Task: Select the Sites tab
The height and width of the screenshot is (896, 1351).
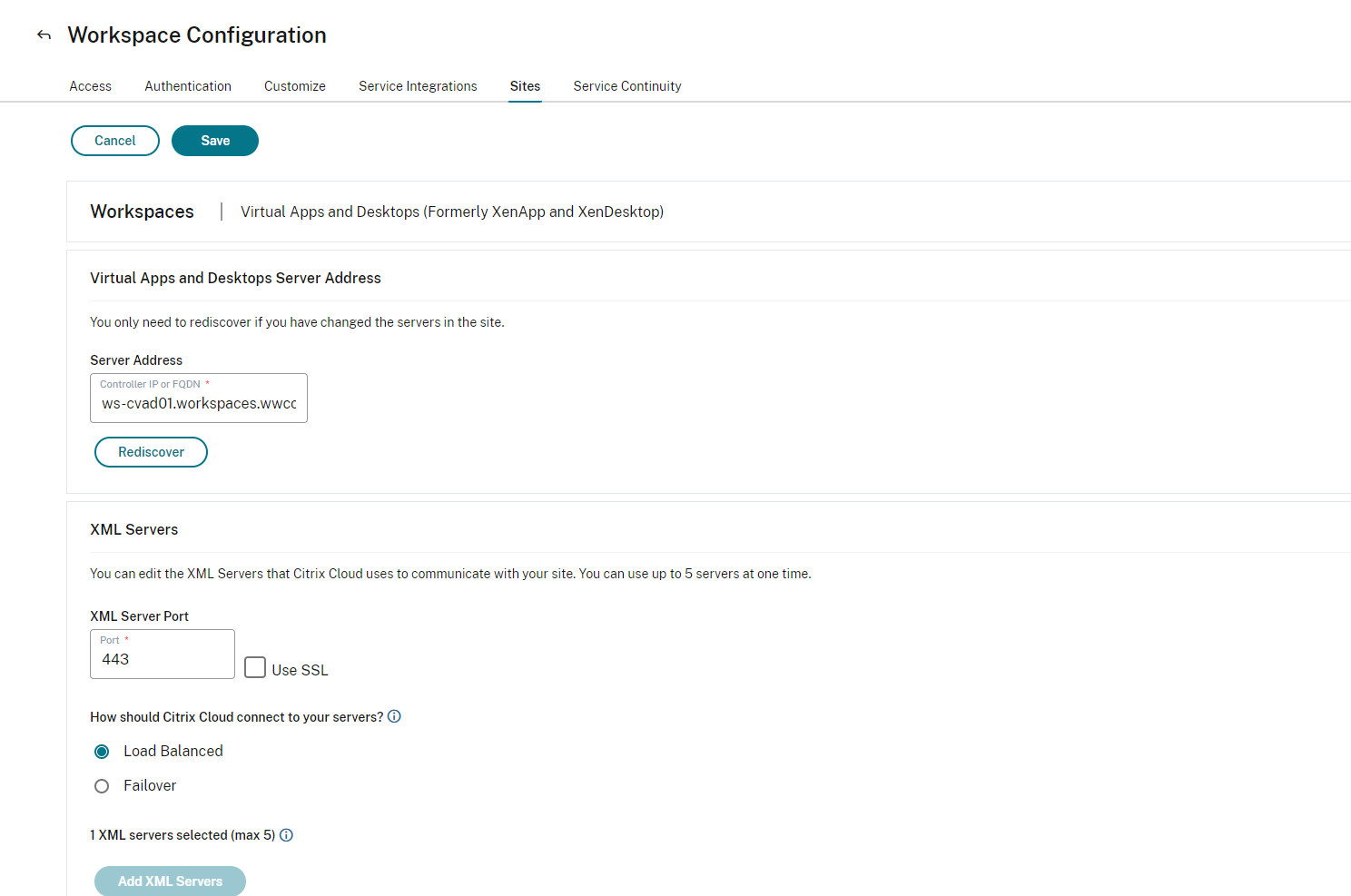Action: click(x=525, y=86)
